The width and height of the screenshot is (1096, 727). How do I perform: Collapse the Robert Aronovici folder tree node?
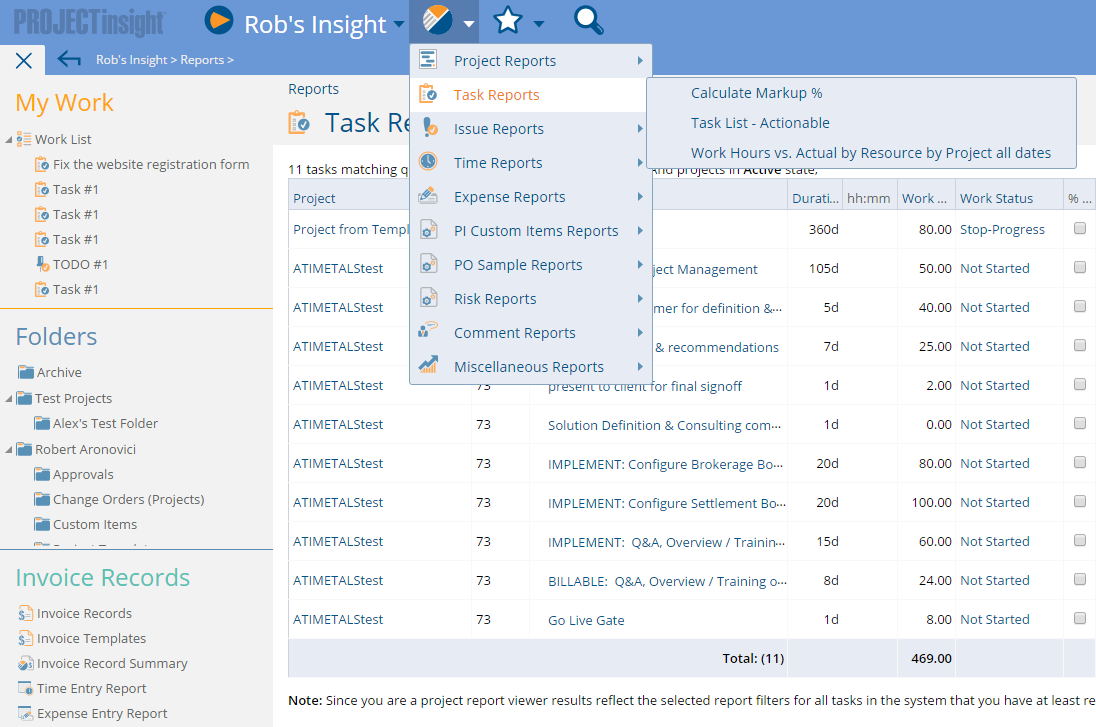pos(8,449)
